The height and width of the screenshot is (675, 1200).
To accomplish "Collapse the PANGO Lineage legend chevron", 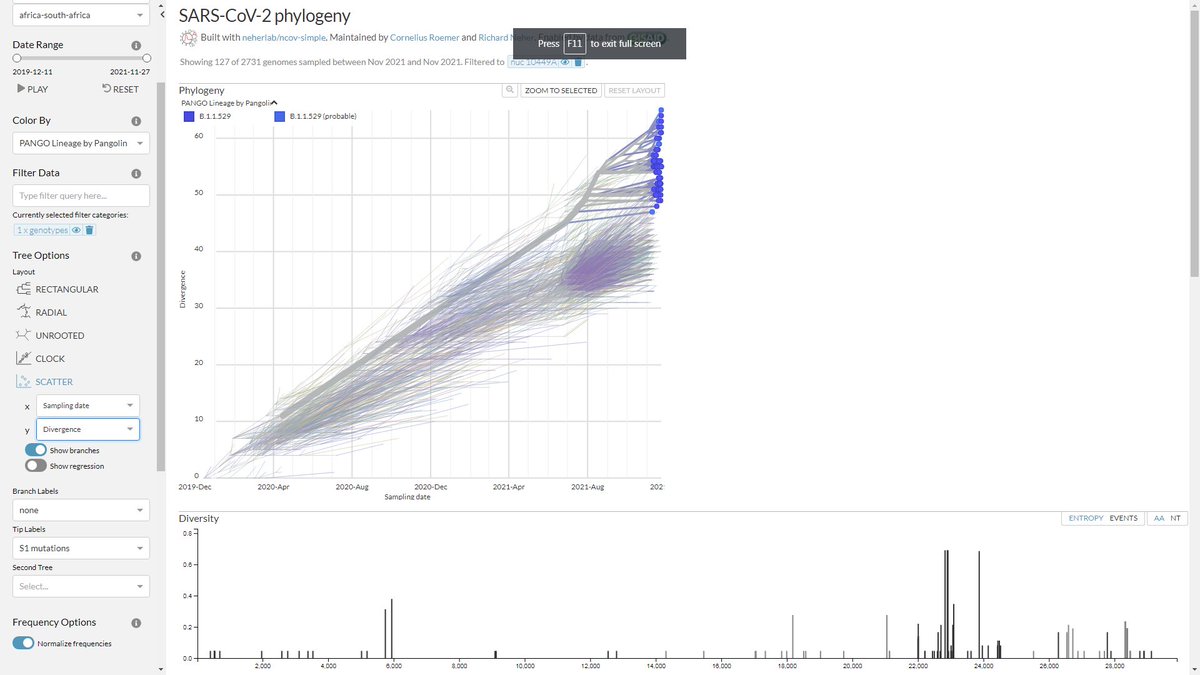I will (275, 103).
